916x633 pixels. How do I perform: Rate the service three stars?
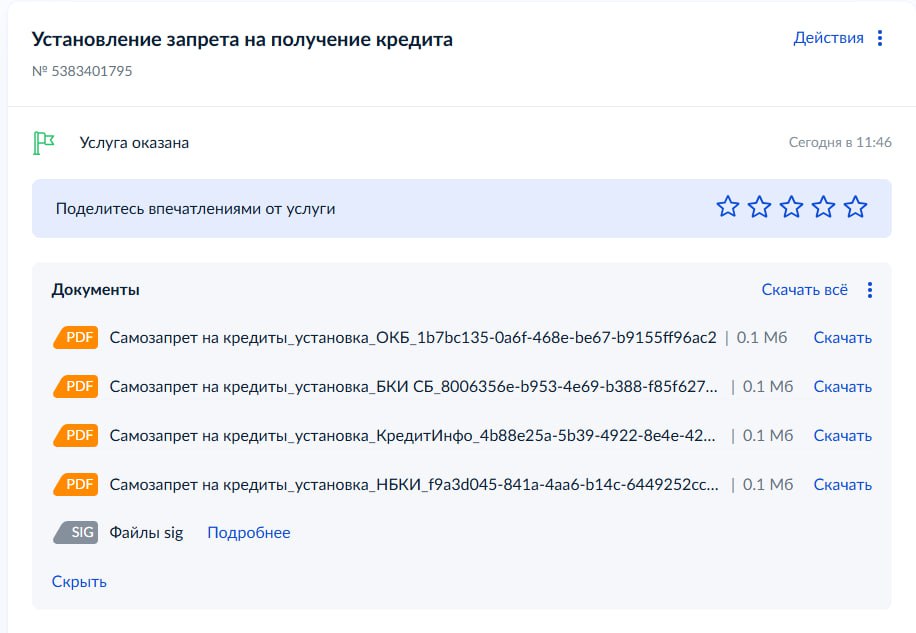pyautogui.click(x=792, y=207)
